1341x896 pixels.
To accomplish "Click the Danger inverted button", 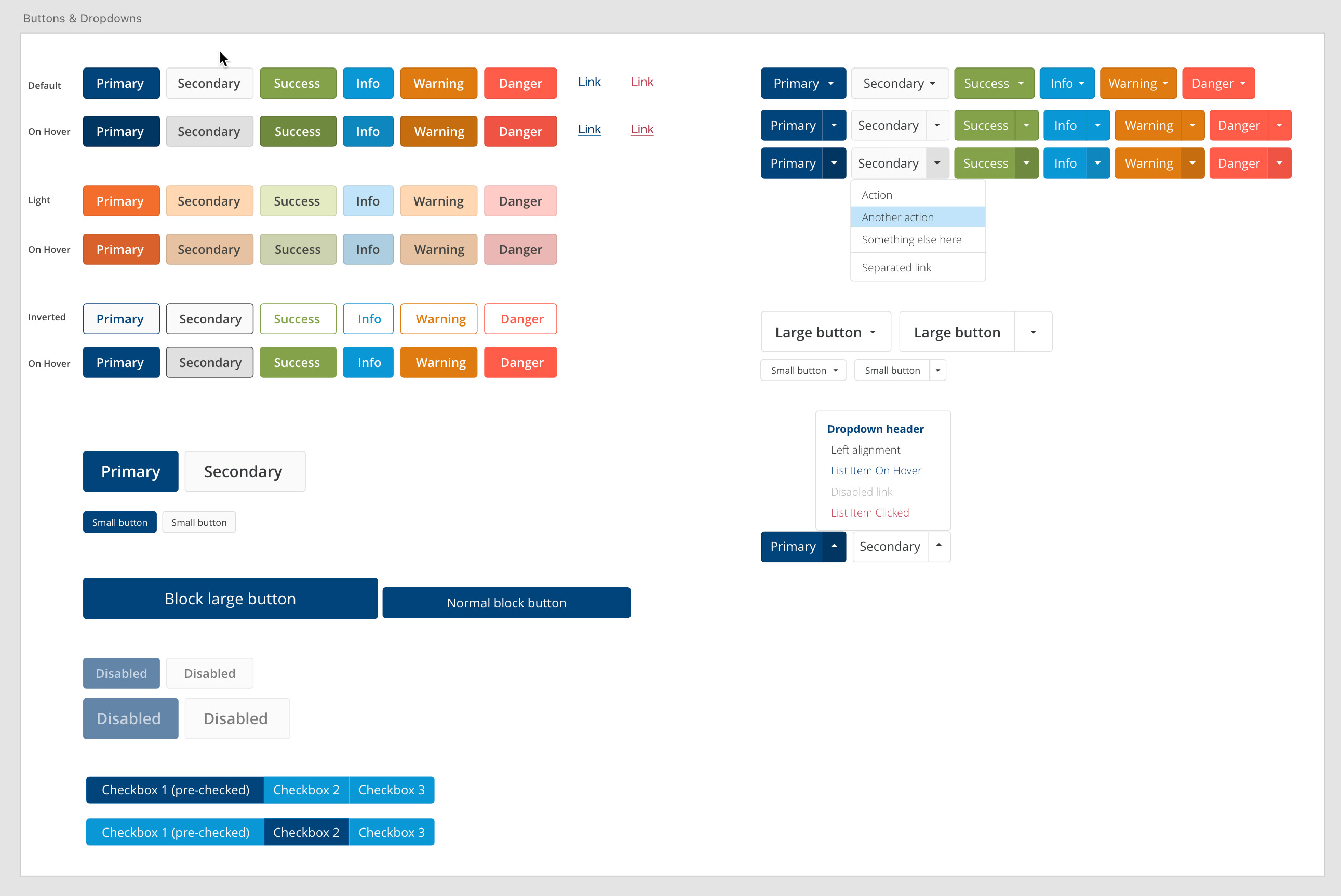I will [521, 318].
